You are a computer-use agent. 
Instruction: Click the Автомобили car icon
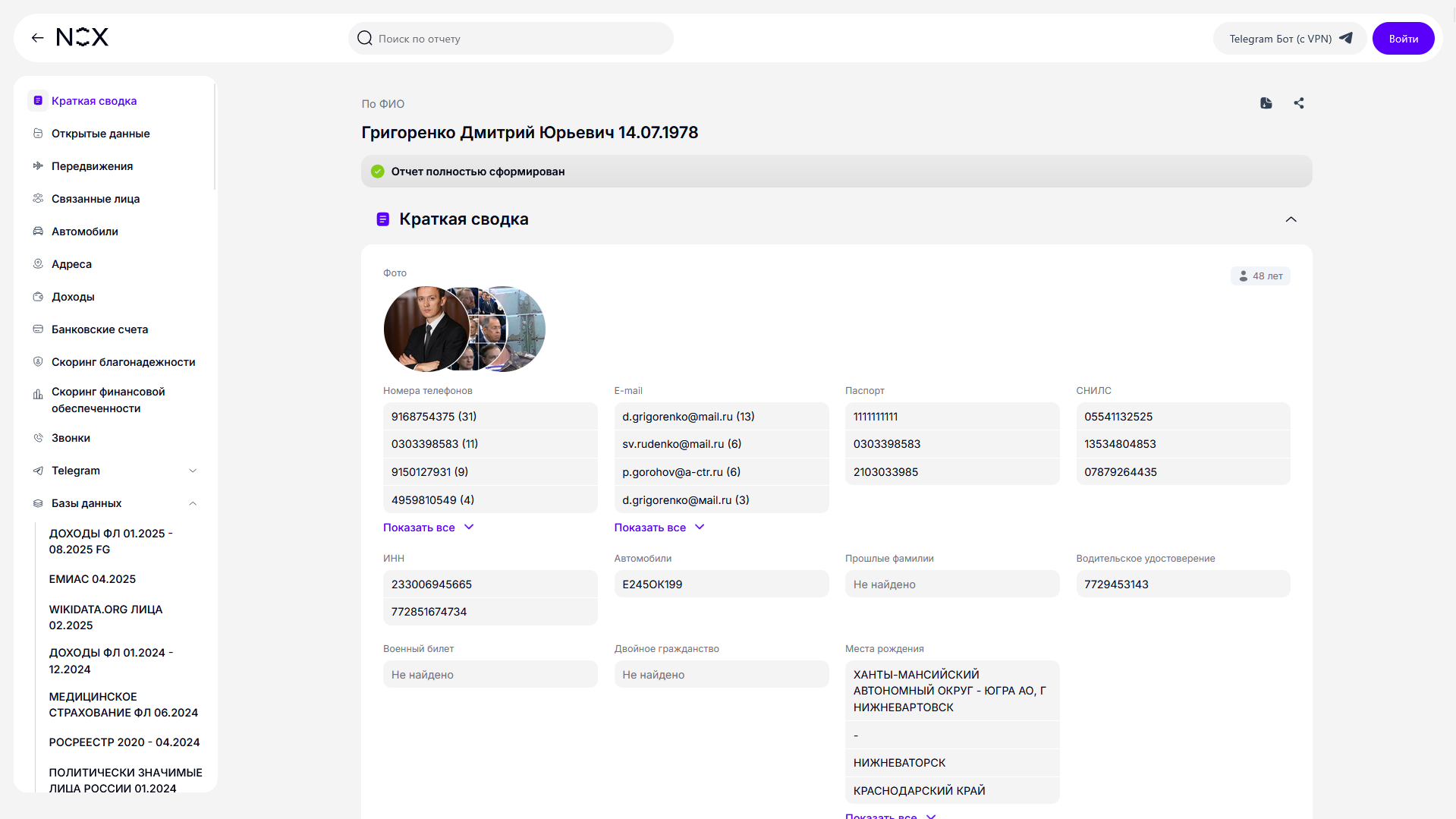tap(38, 232)
